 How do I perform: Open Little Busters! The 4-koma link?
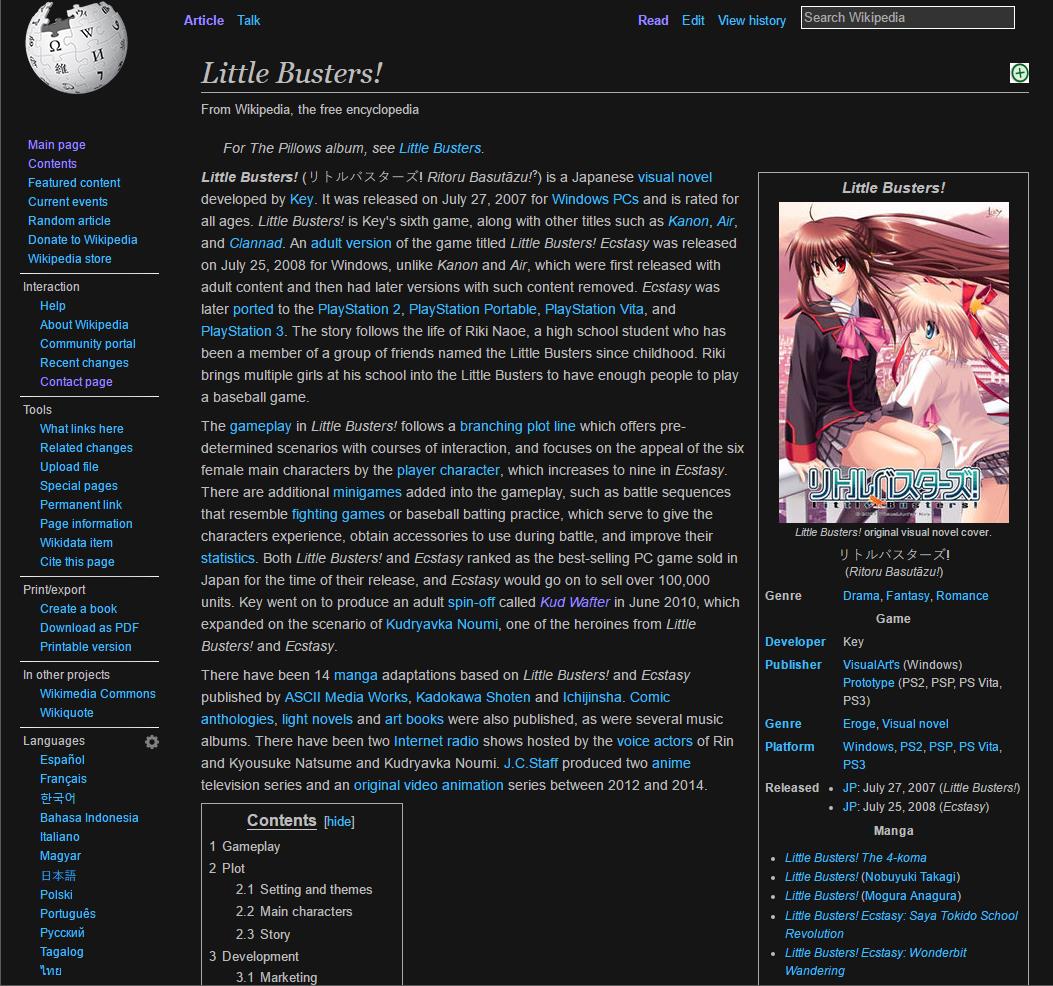coord(856,857)
